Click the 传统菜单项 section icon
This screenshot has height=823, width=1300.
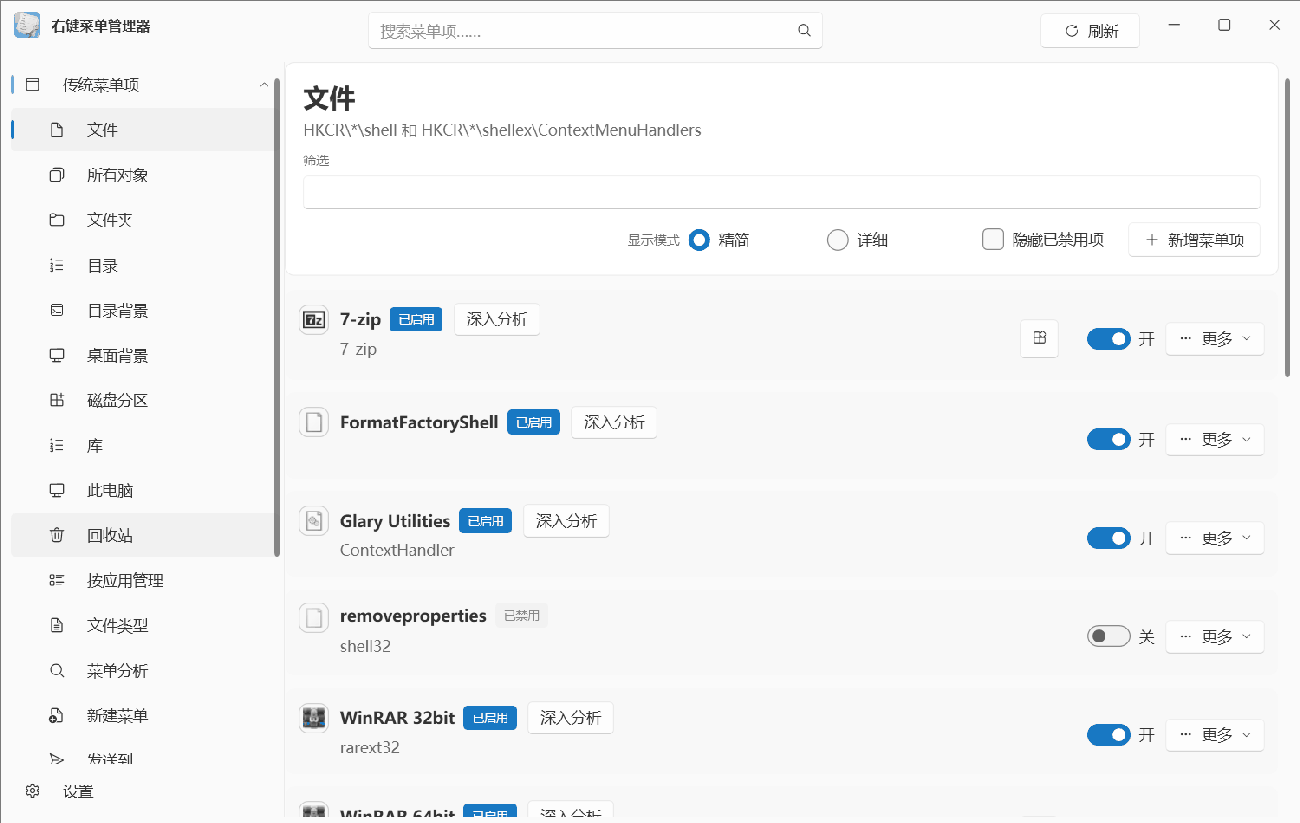coord(33,85)
